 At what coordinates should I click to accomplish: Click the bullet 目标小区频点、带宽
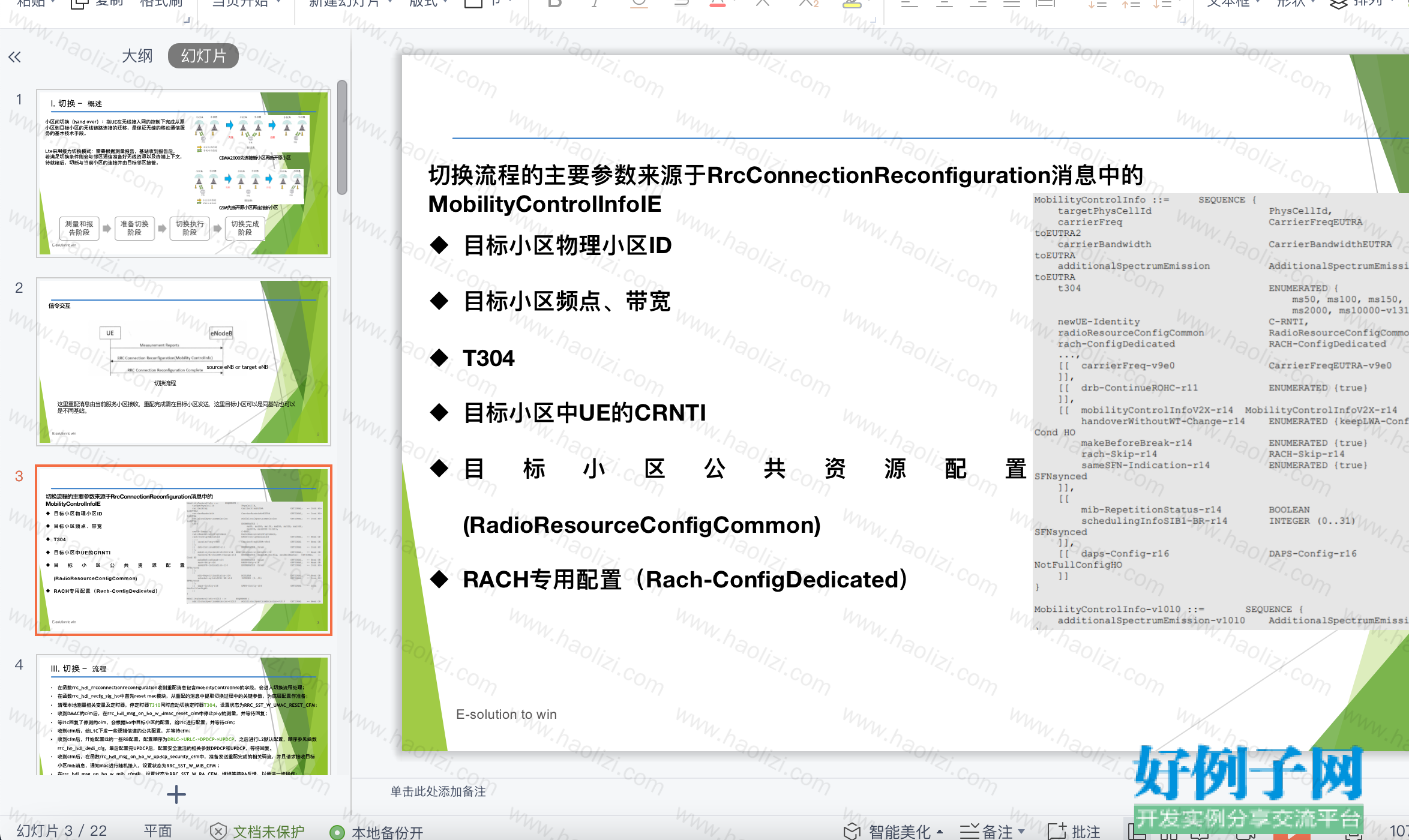567,301
